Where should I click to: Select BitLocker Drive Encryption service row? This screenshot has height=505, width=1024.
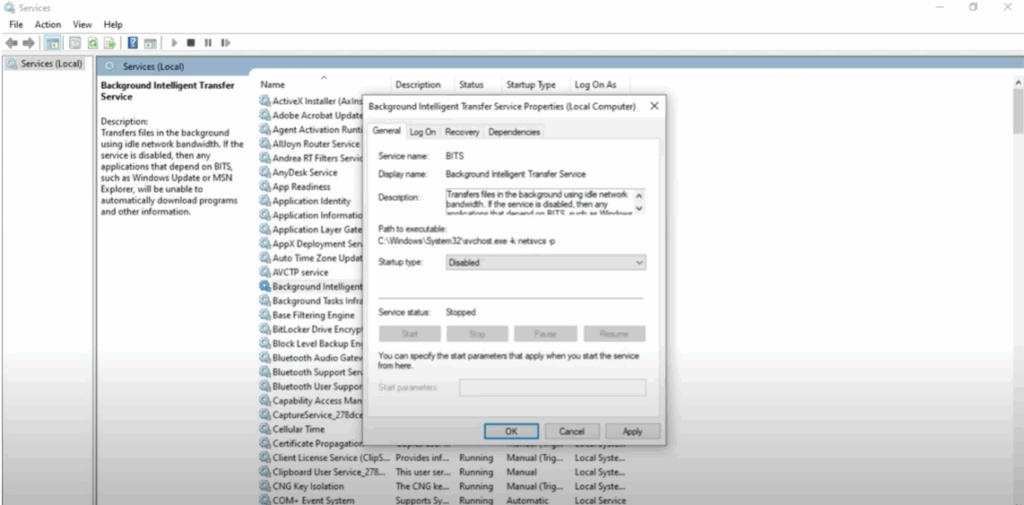[x=311, y=329]
